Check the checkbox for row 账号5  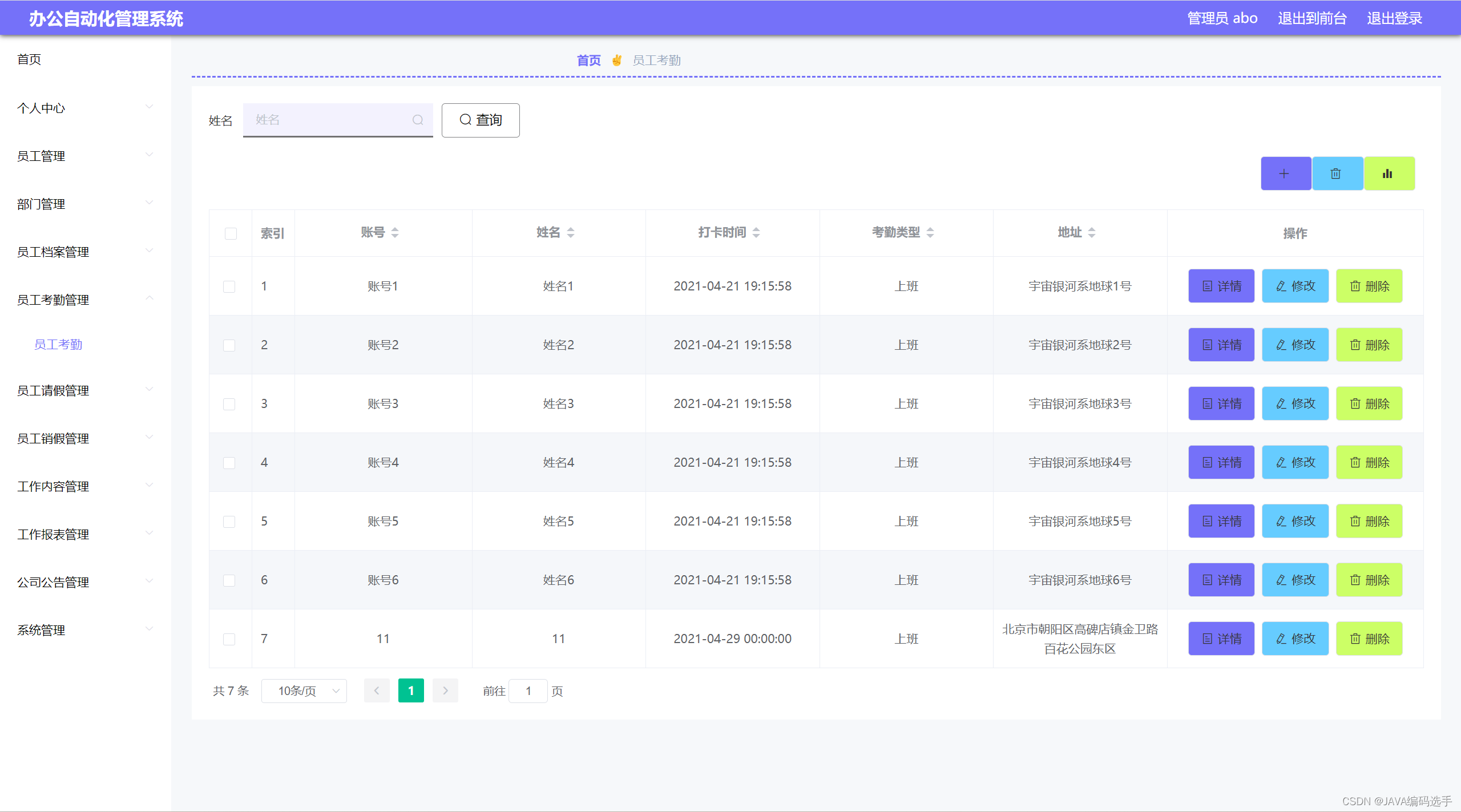click(x=229, y=522)
